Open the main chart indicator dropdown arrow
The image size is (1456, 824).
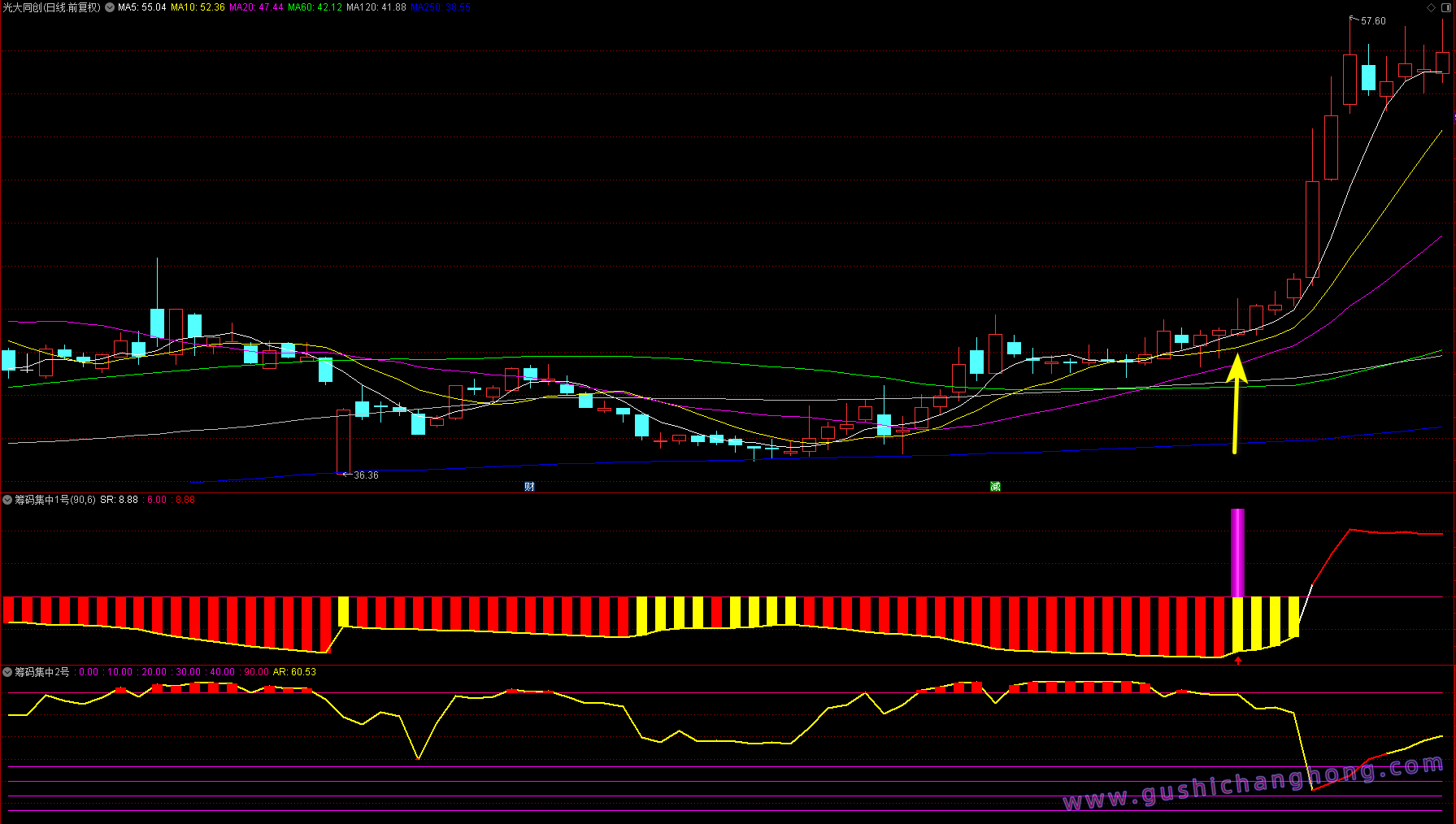tap(110, 7)
